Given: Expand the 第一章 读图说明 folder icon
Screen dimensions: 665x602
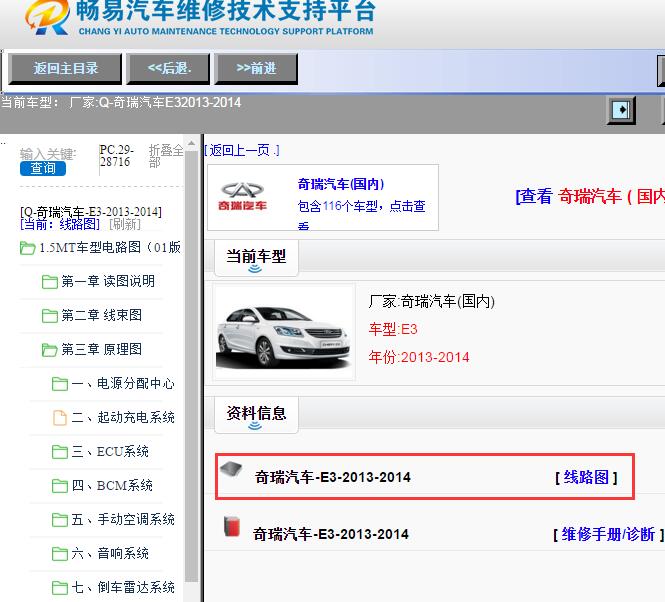Looking at the screenshot, I should (50, 282).
